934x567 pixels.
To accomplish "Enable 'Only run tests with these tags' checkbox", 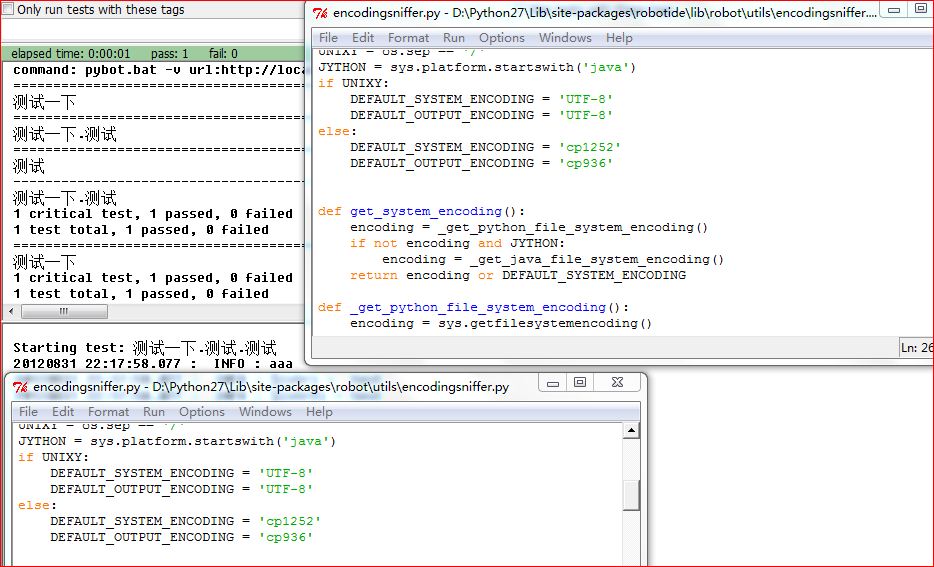I will pyautogui.click(x=9, y=9).
